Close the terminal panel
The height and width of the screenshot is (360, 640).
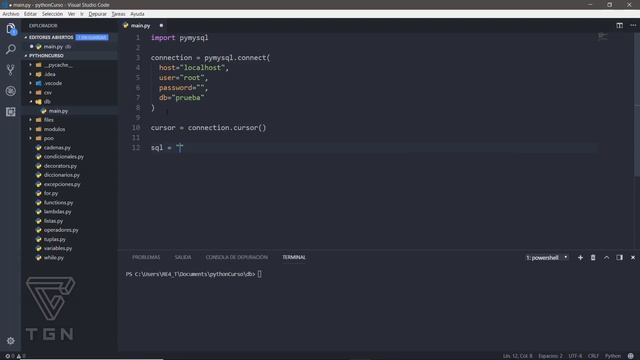(x=633, y=258)
